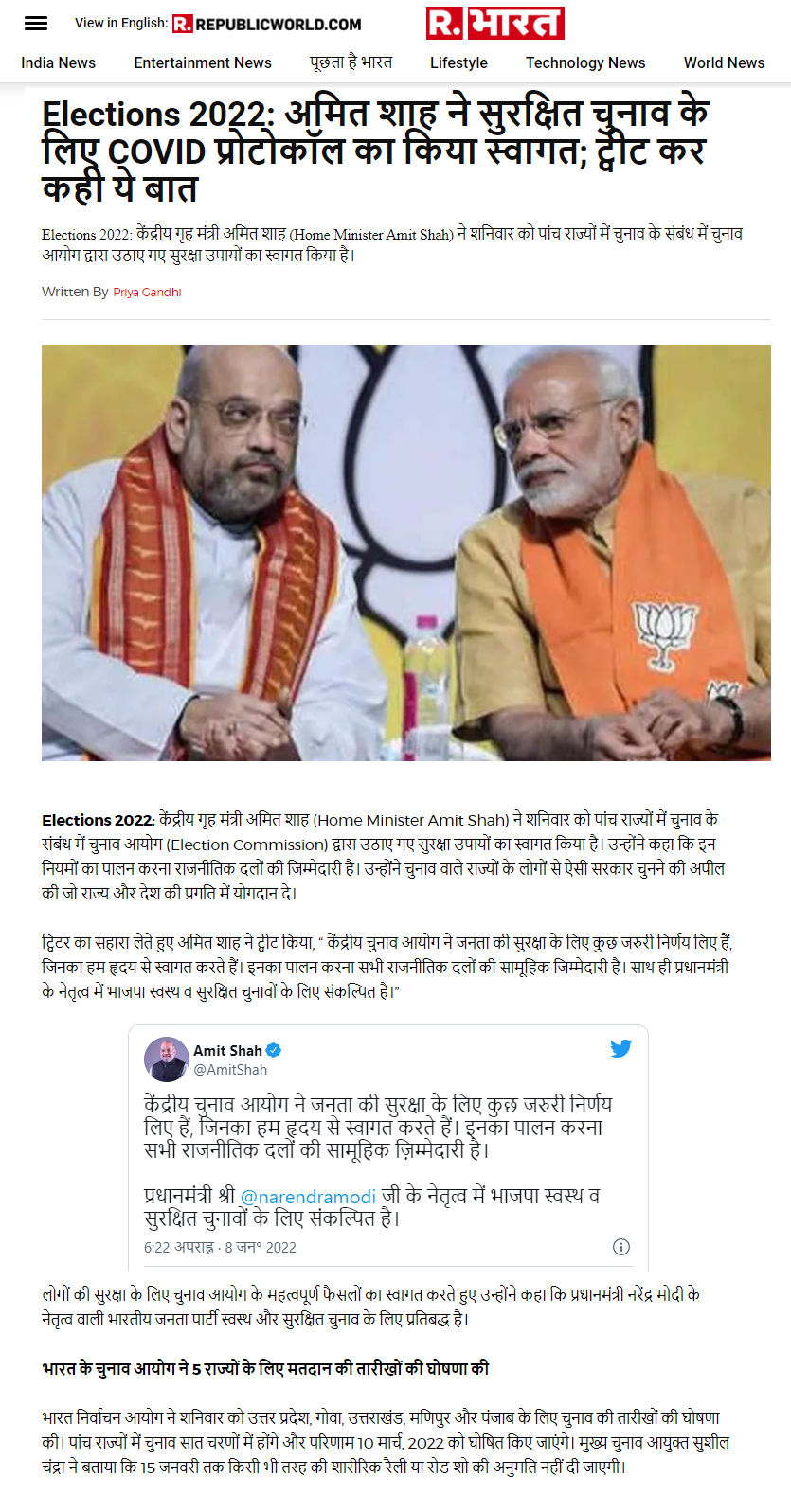
Task: Click the article headline about Elections 2022
Action: pos(377,151)
